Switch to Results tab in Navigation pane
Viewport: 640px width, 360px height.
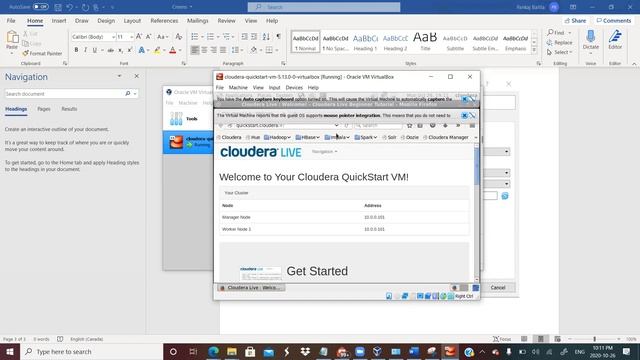pyautogui.click(x=69, y=109)
